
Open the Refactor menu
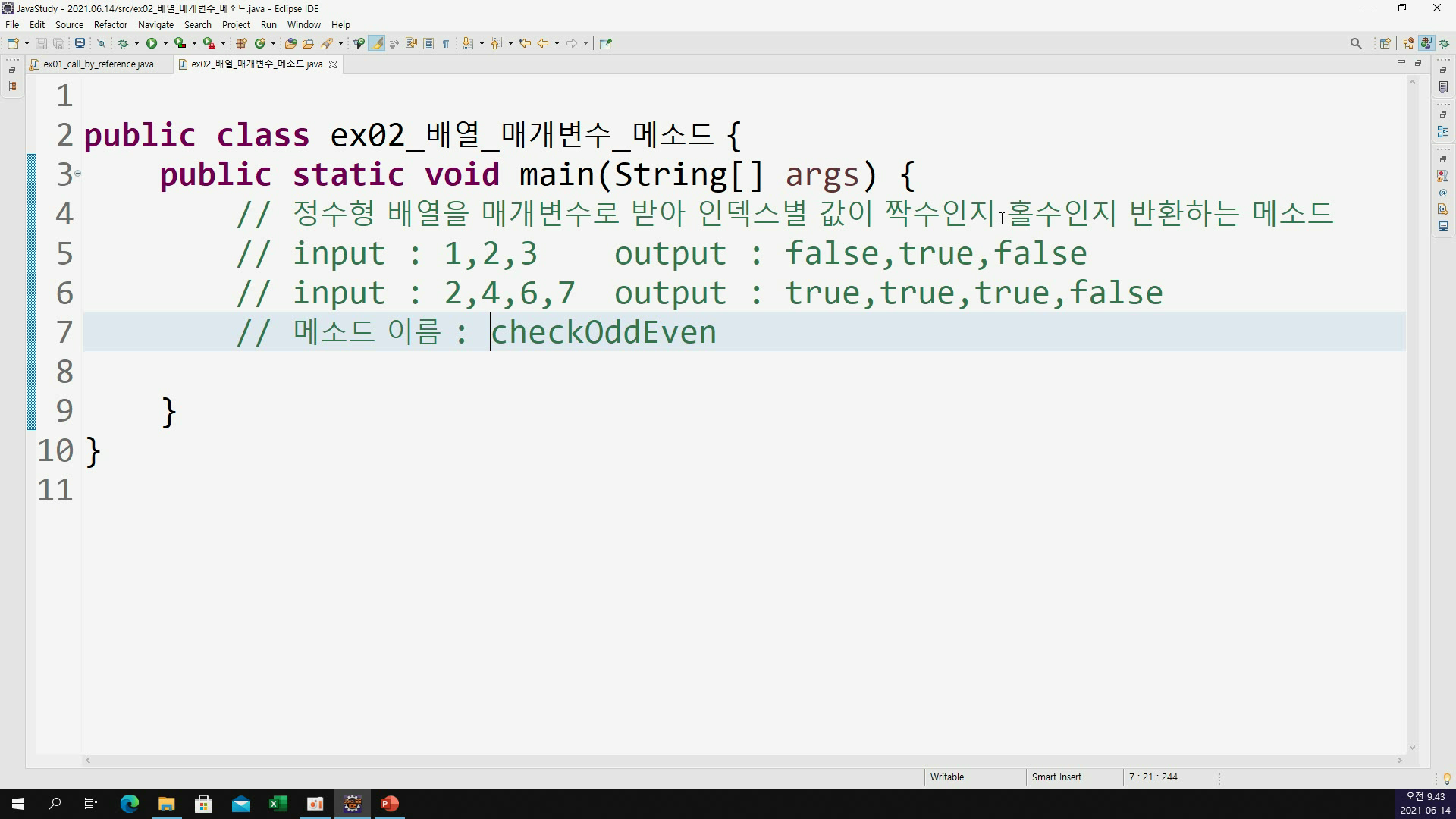pos(110,24)
